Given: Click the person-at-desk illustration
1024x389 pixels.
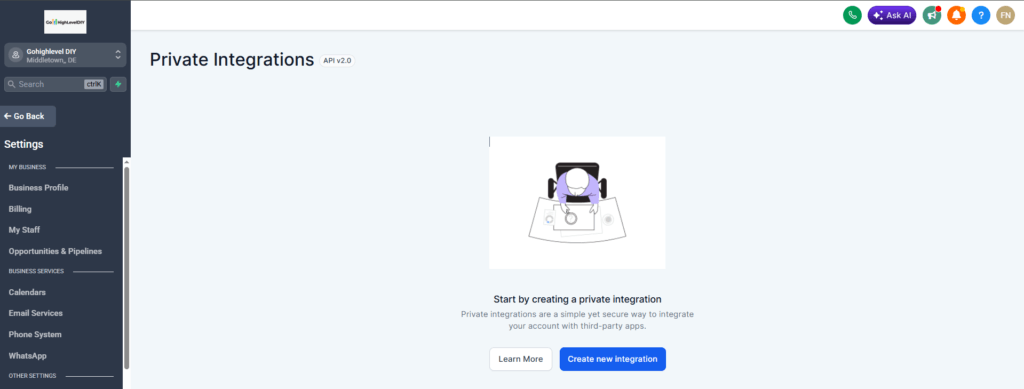Looking at the screenshot, I should (577, 202).
